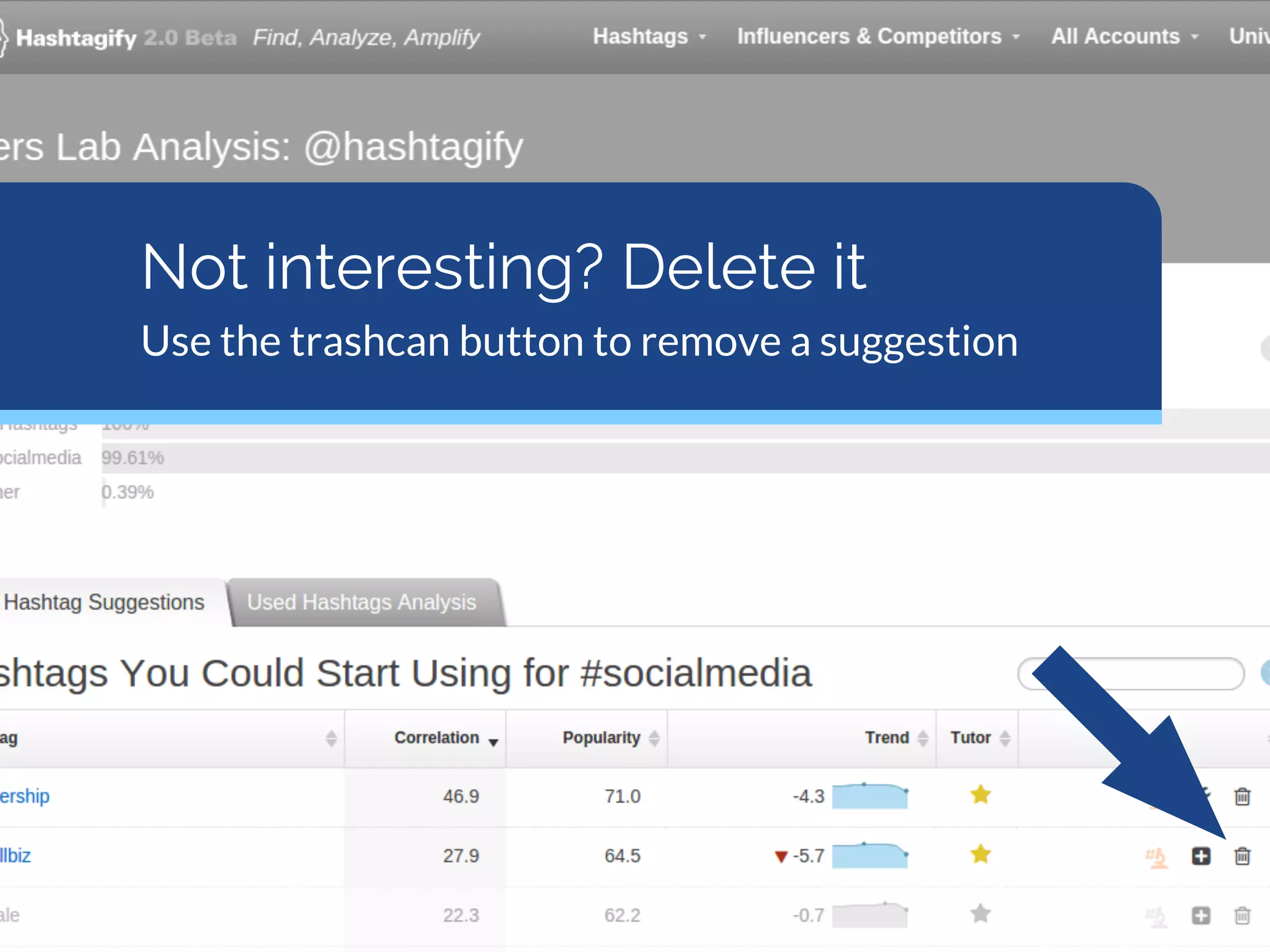Viewport: 1270px width, 952px height.
Task: Click the 'Could Start Using for #socialmedia' heading
Action: pyautogui.click(x=507, y=673)
